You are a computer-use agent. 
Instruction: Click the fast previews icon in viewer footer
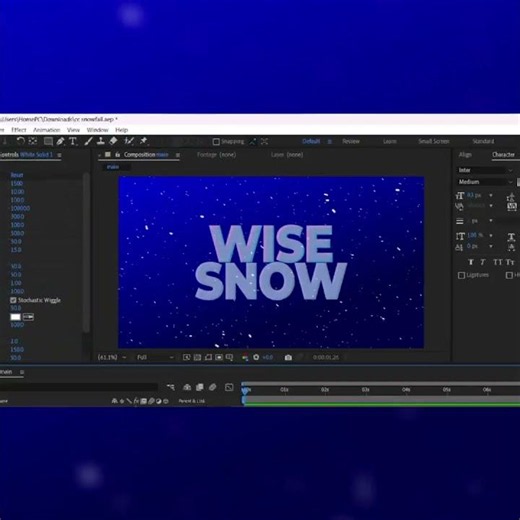[x=187, y=357]
